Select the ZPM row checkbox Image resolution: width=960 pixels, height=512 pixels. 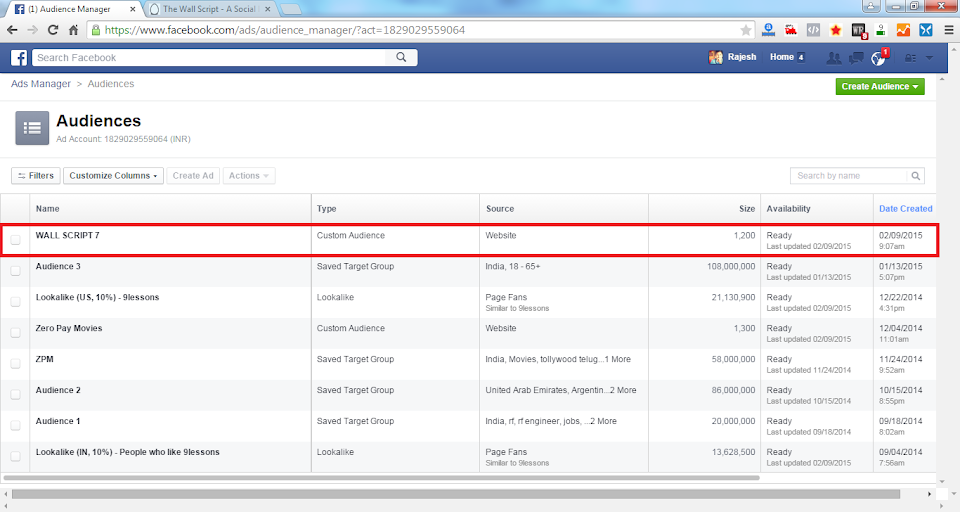pos(15,363)
